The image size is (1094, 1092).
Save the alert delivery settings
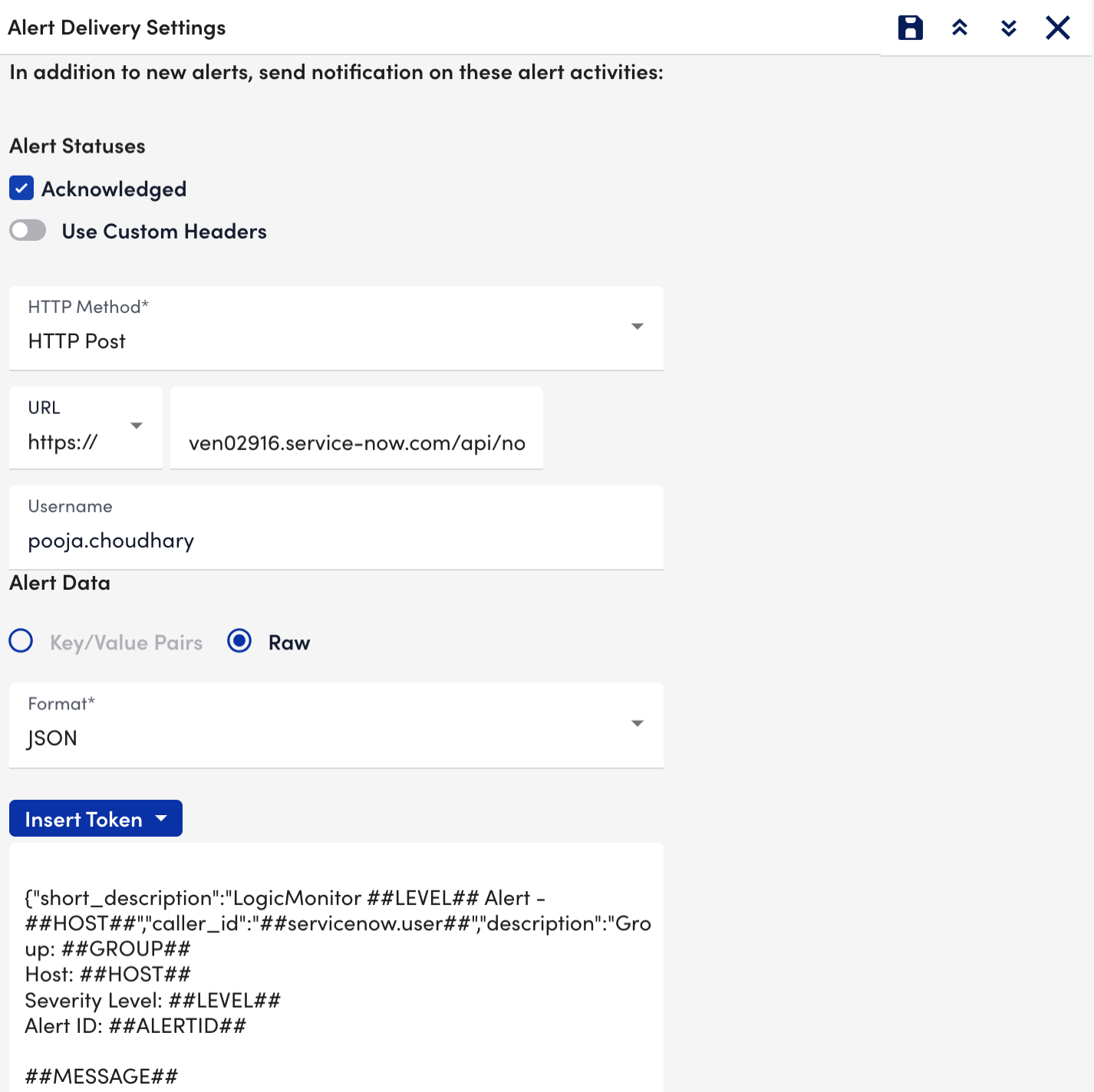coord(909,27)
